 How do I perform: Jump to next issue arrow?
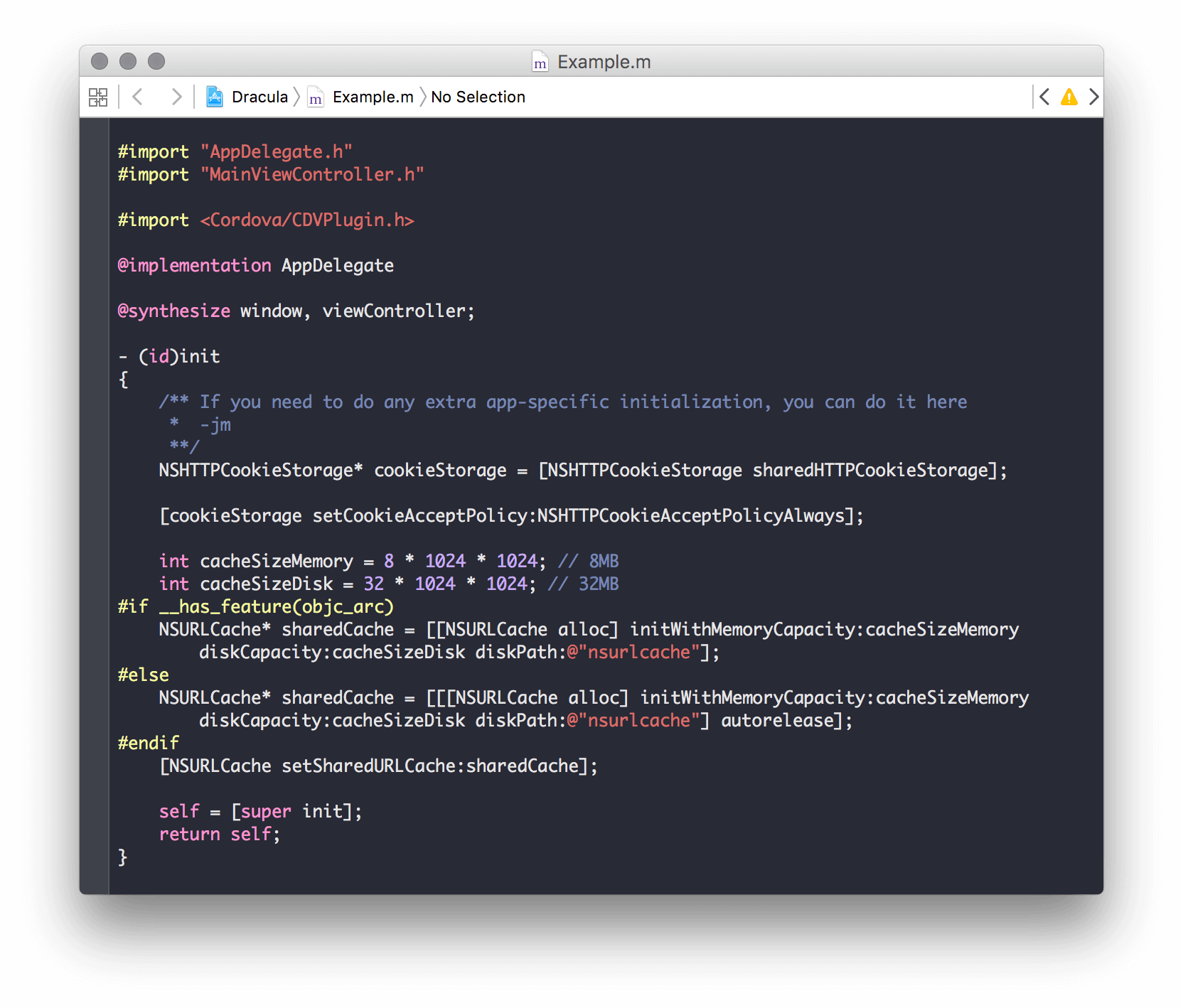pyautogui.click(x=1093, y=97)
